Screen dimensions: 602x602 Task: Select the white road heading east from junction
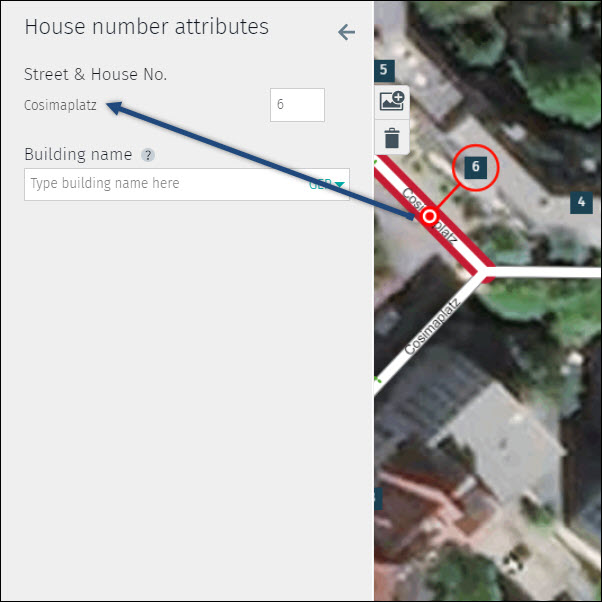(x=543, y=272)
